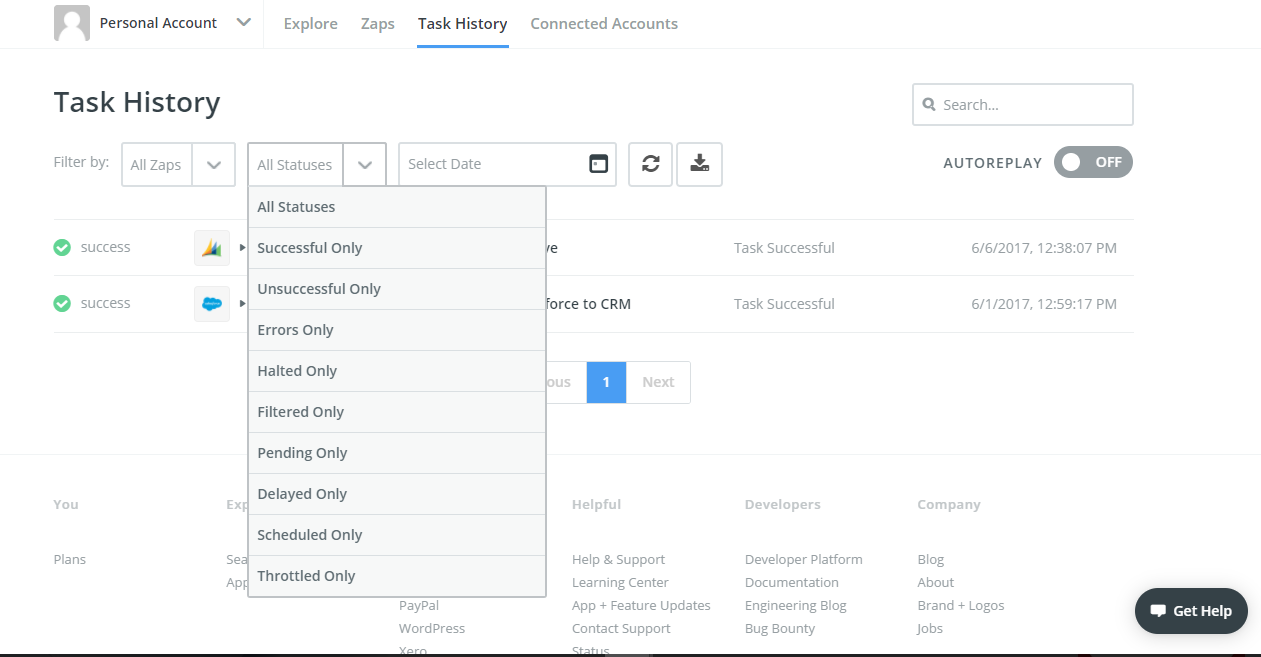Open App + Feature Updates link

click(x=641, y=605)
